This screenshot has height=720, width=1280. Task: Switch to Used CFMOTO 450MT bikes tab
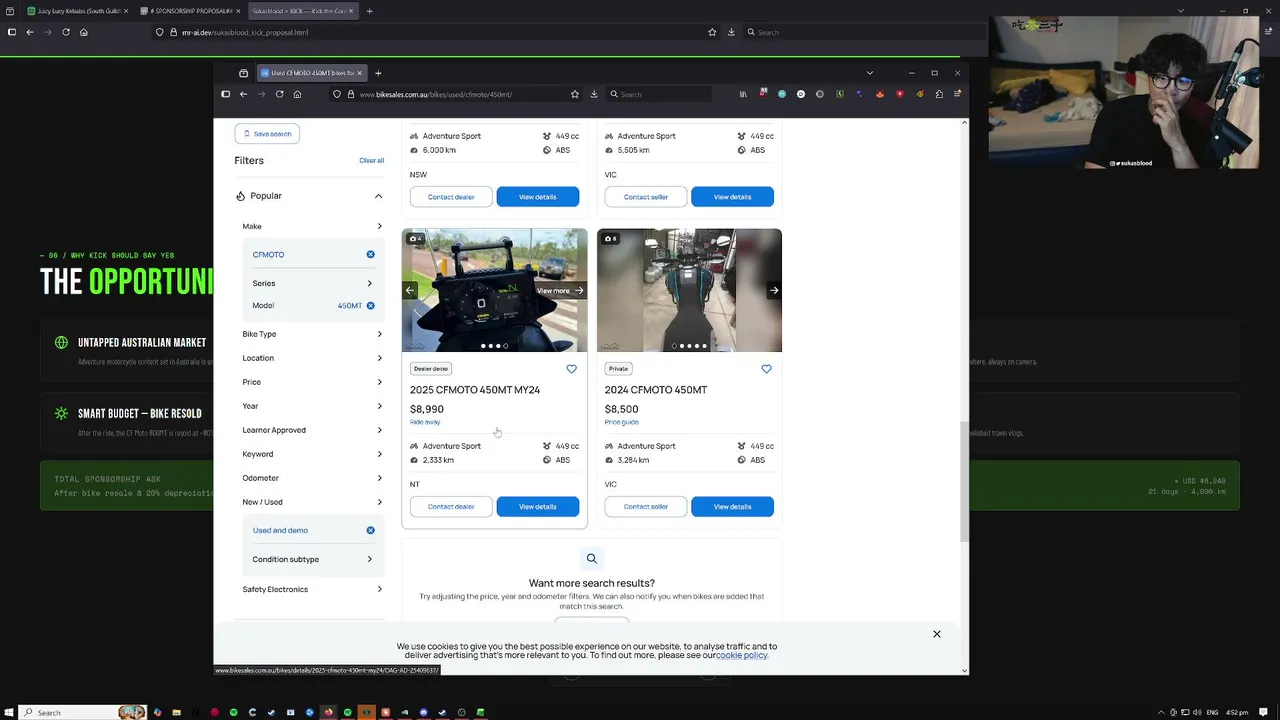[x=310, y=73]
